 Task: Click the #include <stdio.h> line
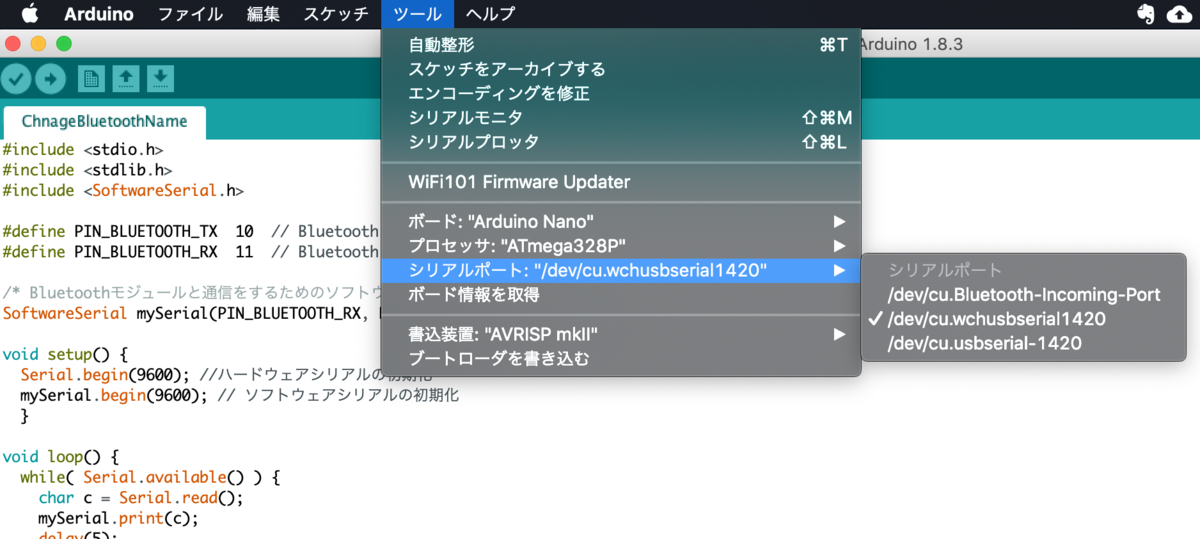pos(82,150)
